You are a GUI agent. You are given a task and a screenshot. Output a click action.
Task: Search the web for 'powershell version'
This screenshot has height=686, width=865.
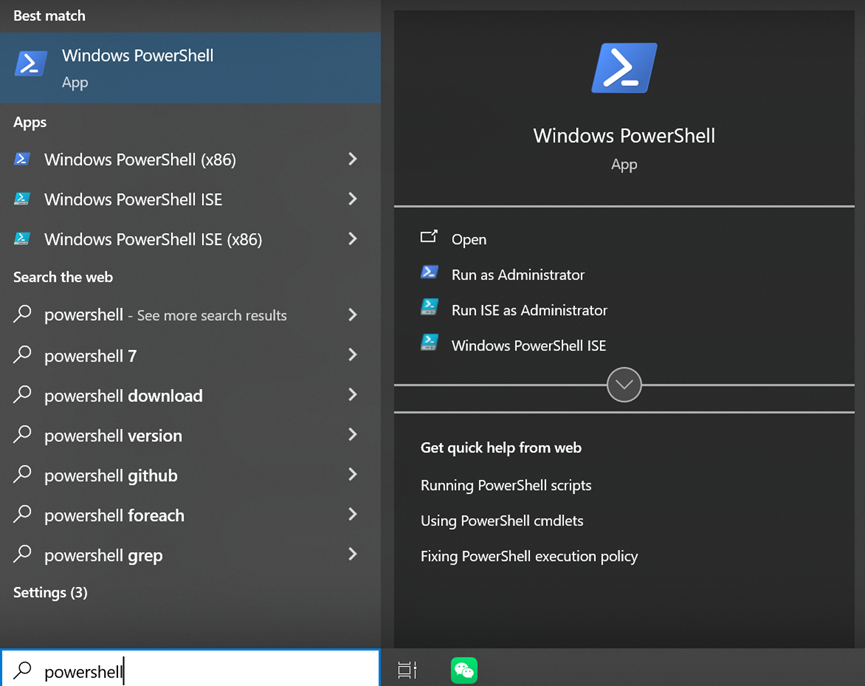tap(190, 435)
